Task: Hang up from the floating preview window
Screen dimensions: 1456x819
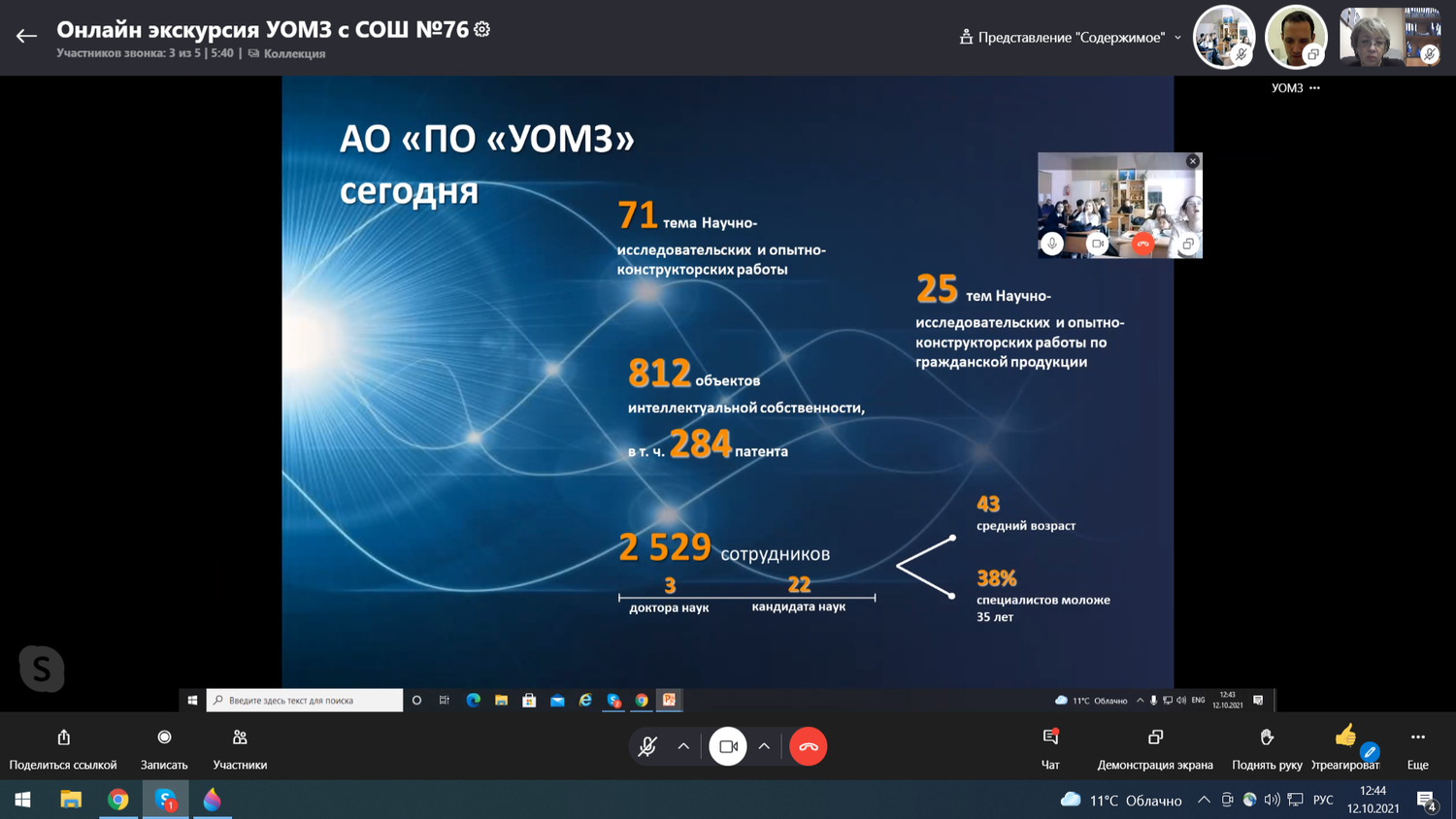Action: click(x=1142, y=244)
